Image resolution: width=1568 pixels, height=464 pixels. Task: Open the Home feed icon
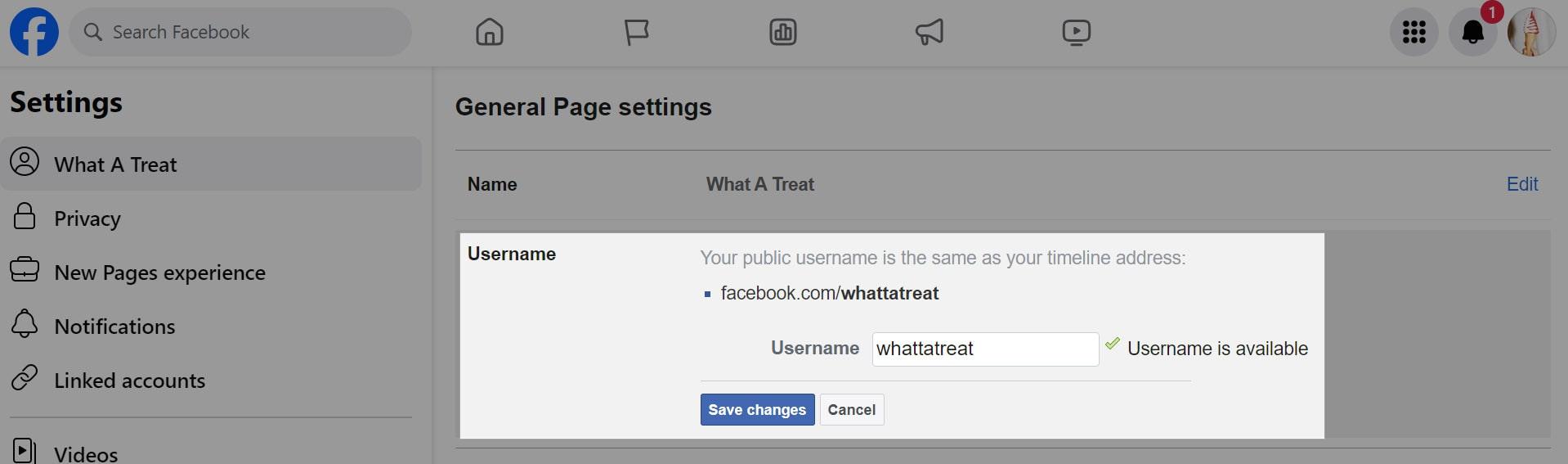(489, 32)
